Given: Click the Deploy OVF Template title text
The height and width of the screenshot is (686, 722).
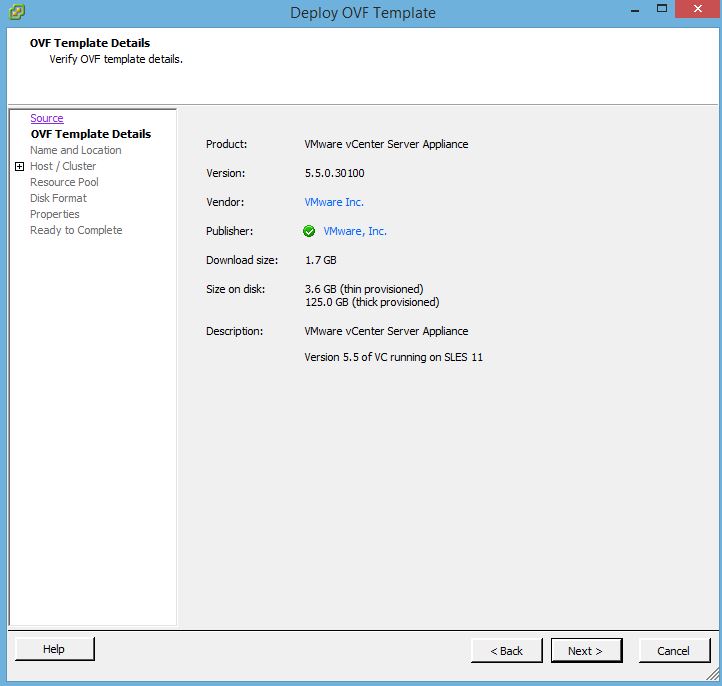Looking at the screenshot, I should pyautogui.click(x=363, y=13).
